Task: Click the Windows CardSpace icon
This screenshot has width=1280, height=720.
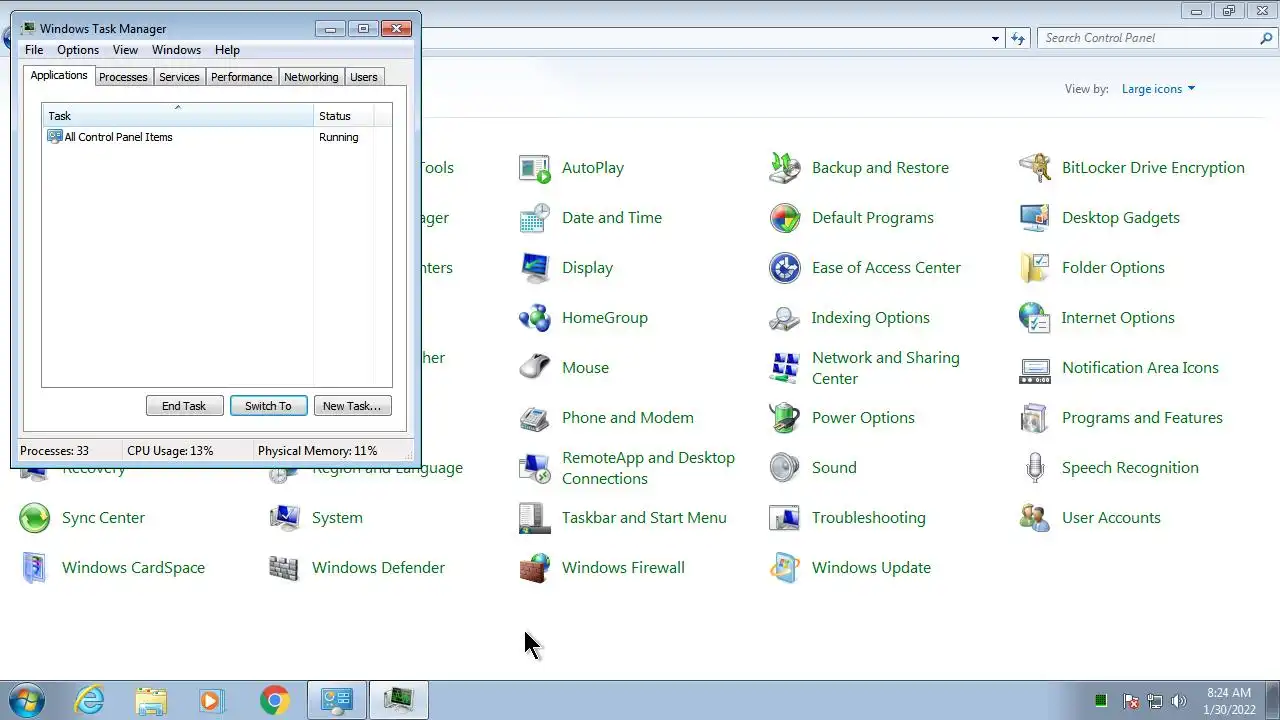Action: pos(34,568)
